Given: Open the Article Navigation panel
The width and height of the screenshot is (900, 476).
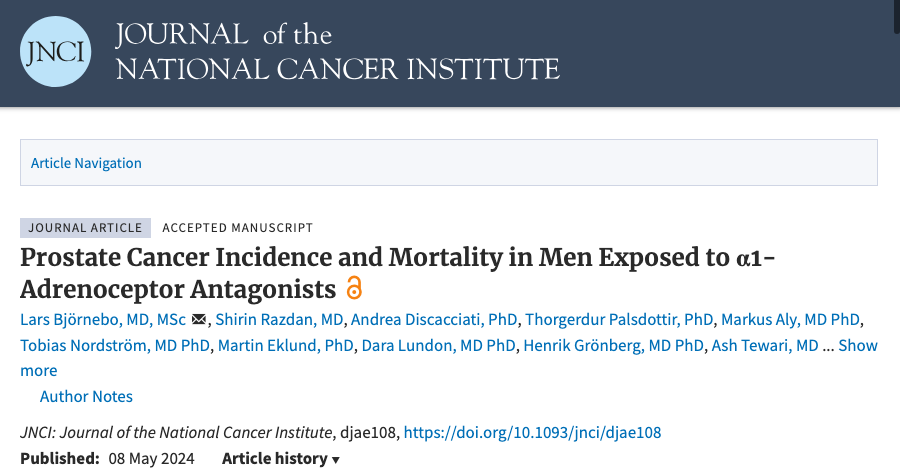Looking at the screenshot, I should point(86,163).
